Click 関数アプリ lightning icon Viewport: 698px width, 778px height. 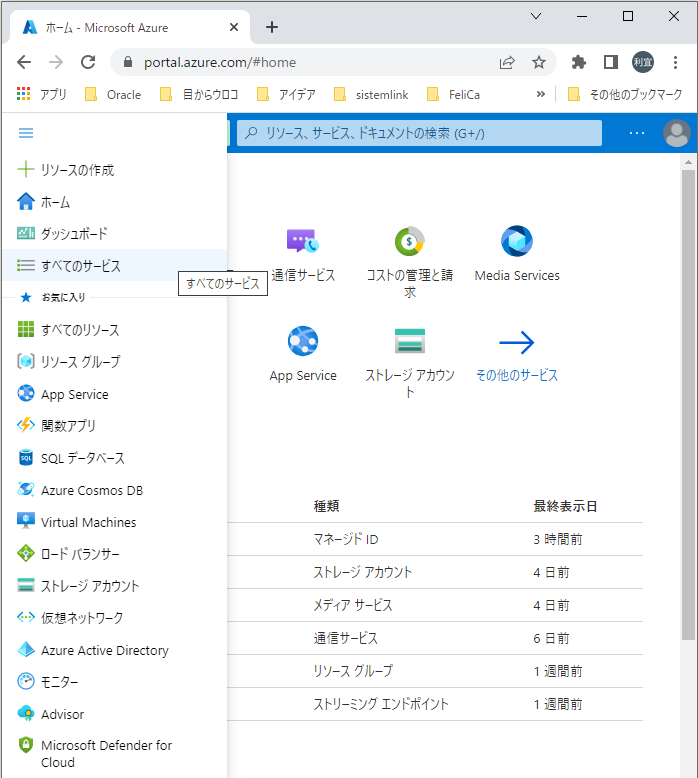point(26,425)
